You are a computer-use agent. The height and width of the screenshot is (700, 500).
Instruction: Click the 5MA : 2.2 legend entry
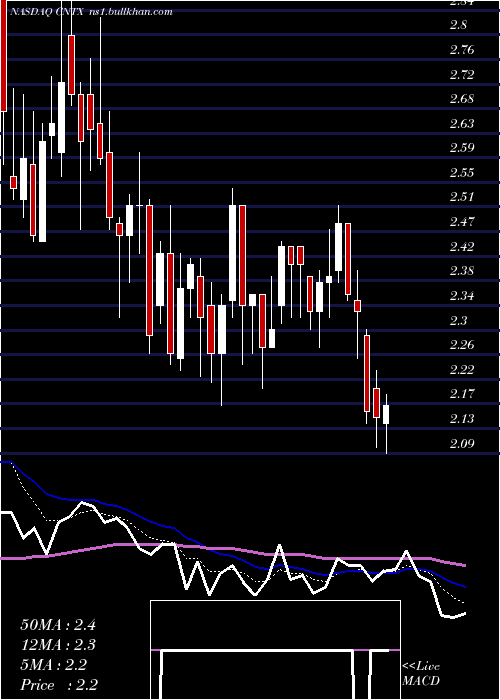[x=54, y=665]
